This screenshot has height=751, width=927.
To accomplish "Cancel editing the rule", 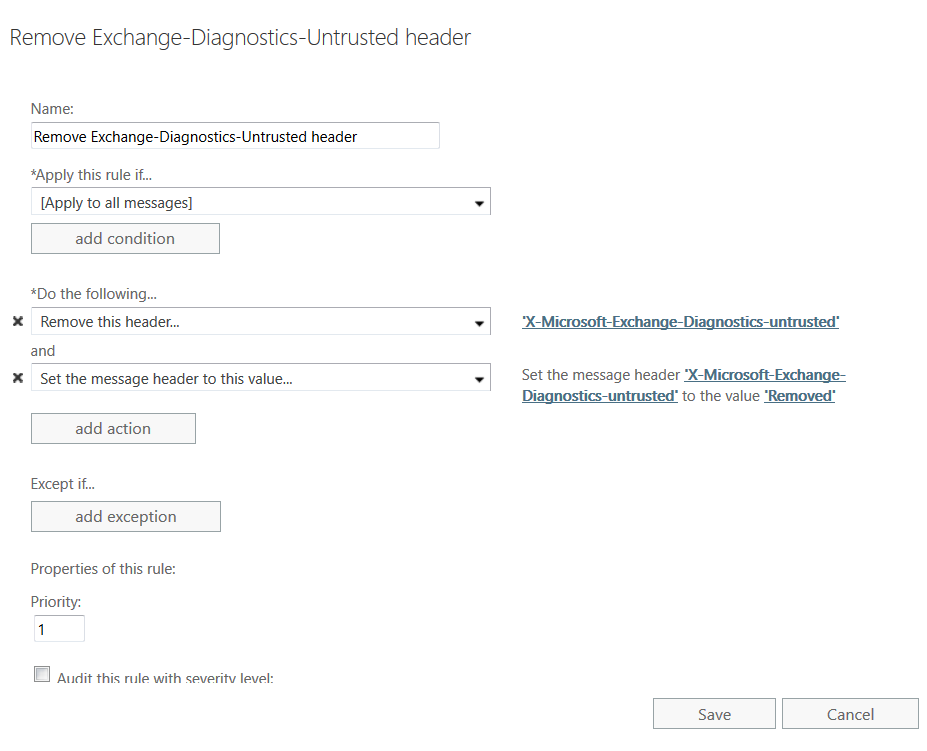I will pos(850,714).
